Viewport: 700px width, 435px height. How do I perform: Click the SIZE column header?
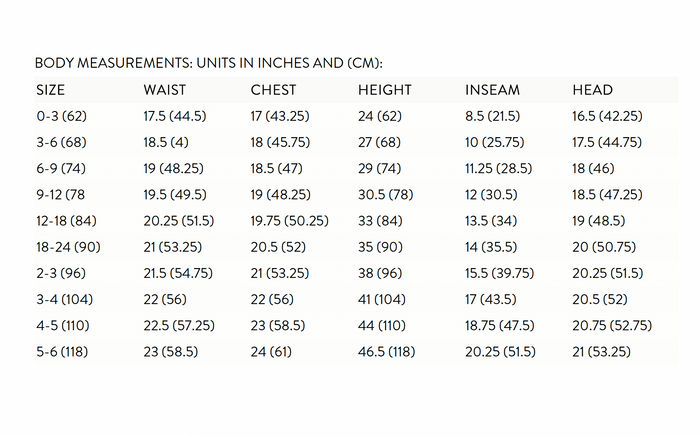[50, 90]
